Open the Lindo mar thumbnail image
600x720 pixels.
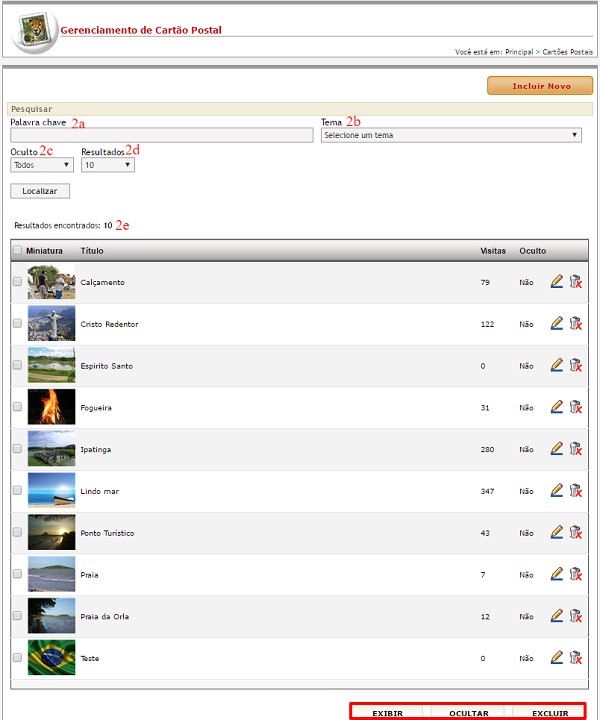pos(51,490)
